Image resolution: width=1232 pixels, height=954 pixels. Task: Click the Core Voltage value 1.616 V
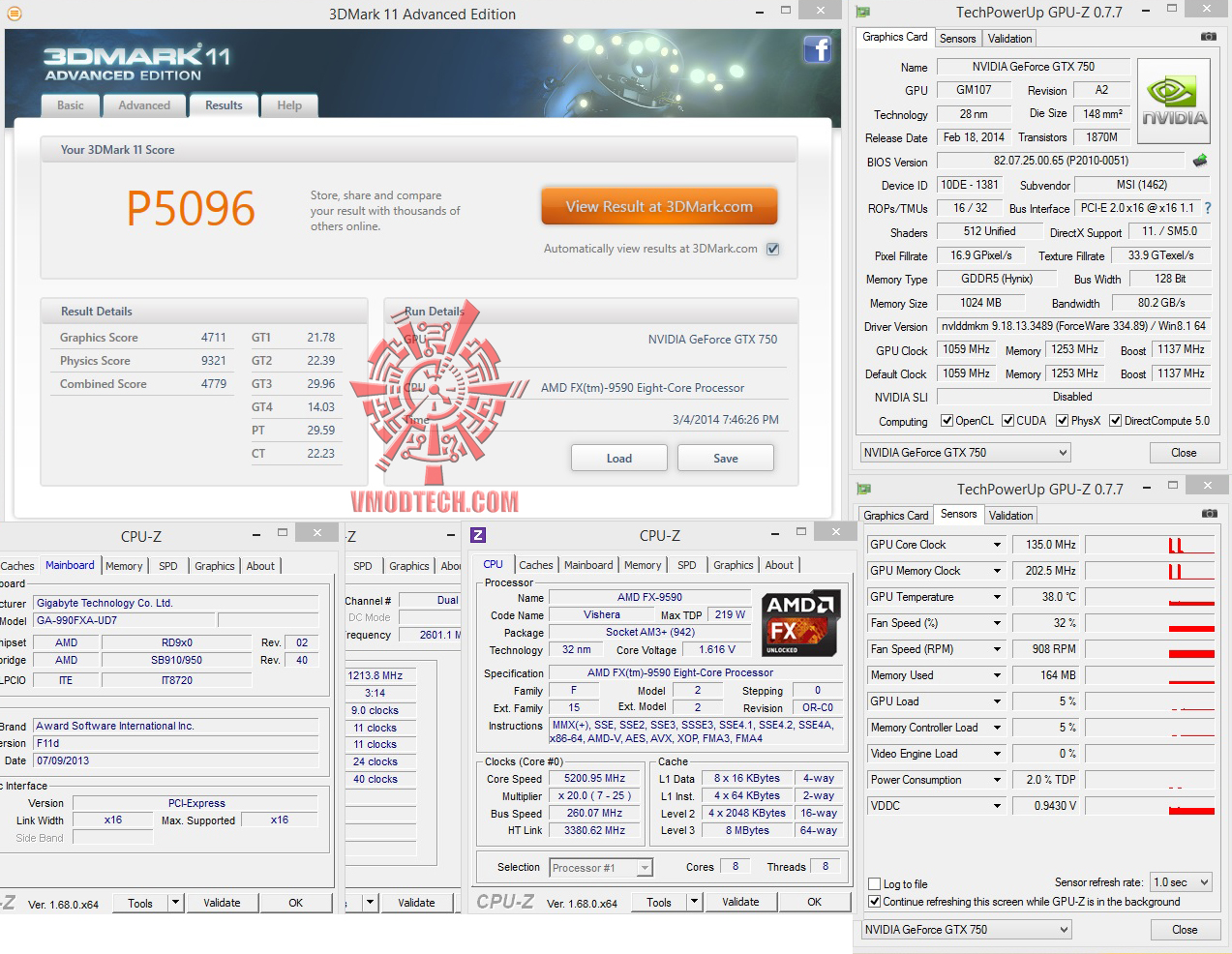point(716,649)
